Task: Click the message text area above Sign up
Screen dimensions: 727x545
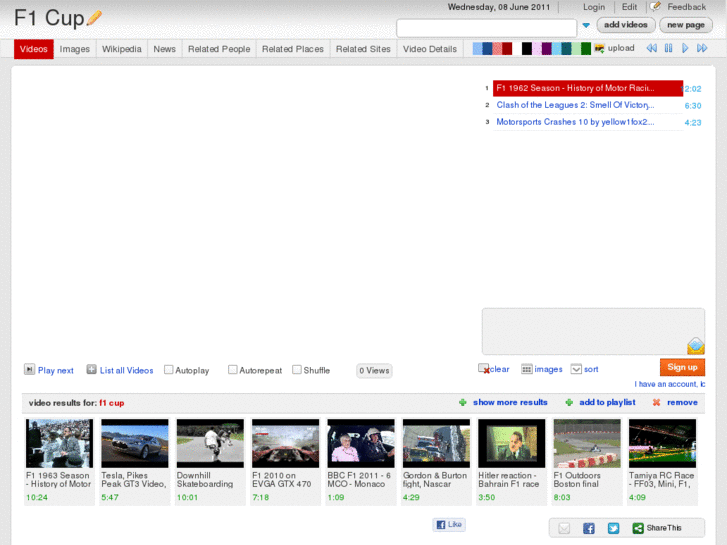Action: pos(593,331)
